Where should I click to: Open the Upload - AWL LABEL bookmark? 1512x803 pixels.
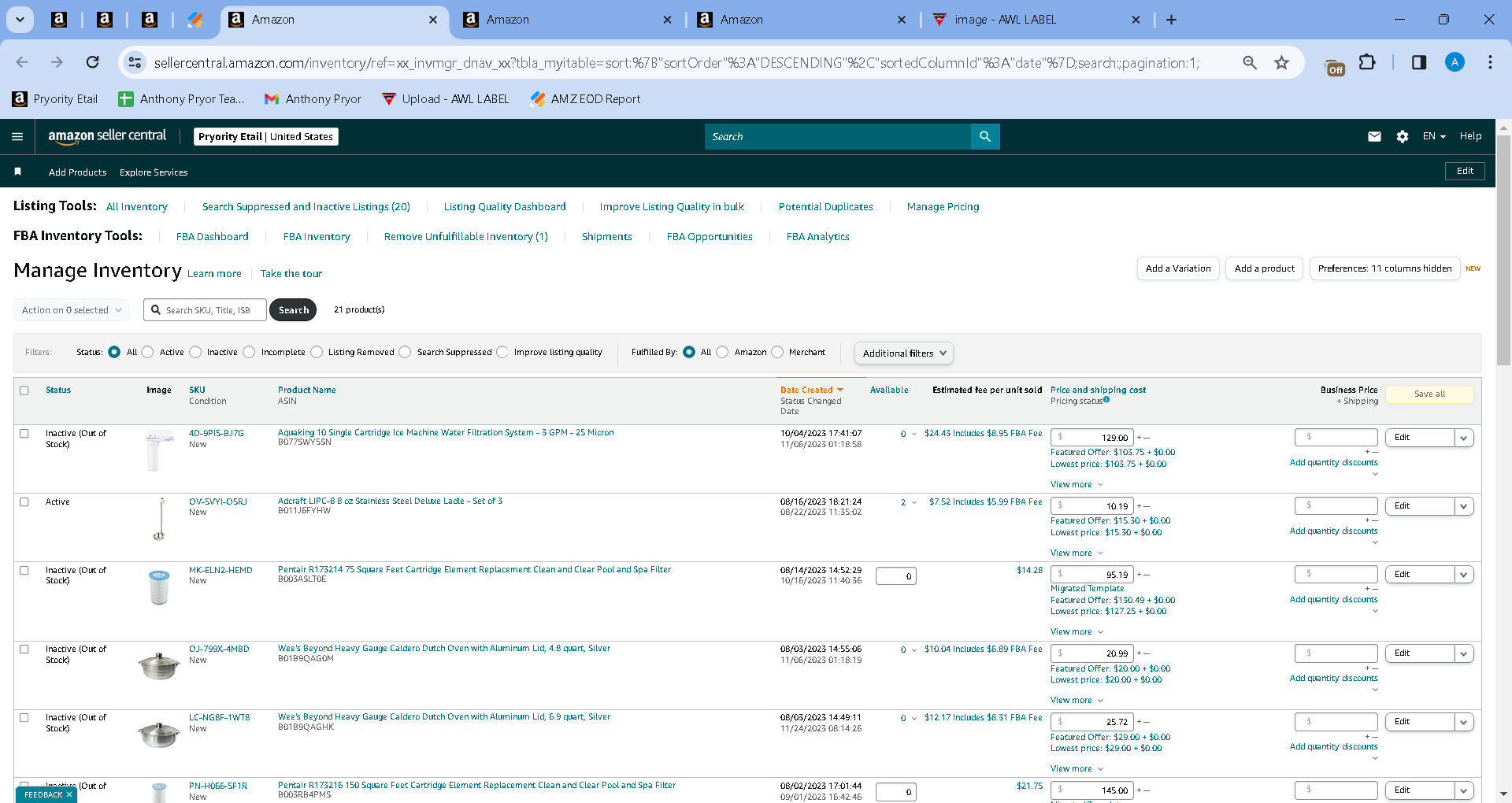tap(445, 98)
